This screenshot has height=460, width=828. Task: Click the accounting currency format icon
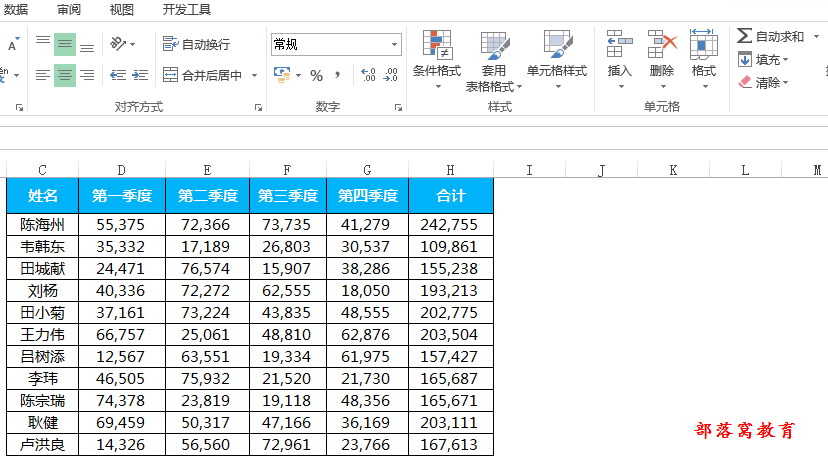282,75
